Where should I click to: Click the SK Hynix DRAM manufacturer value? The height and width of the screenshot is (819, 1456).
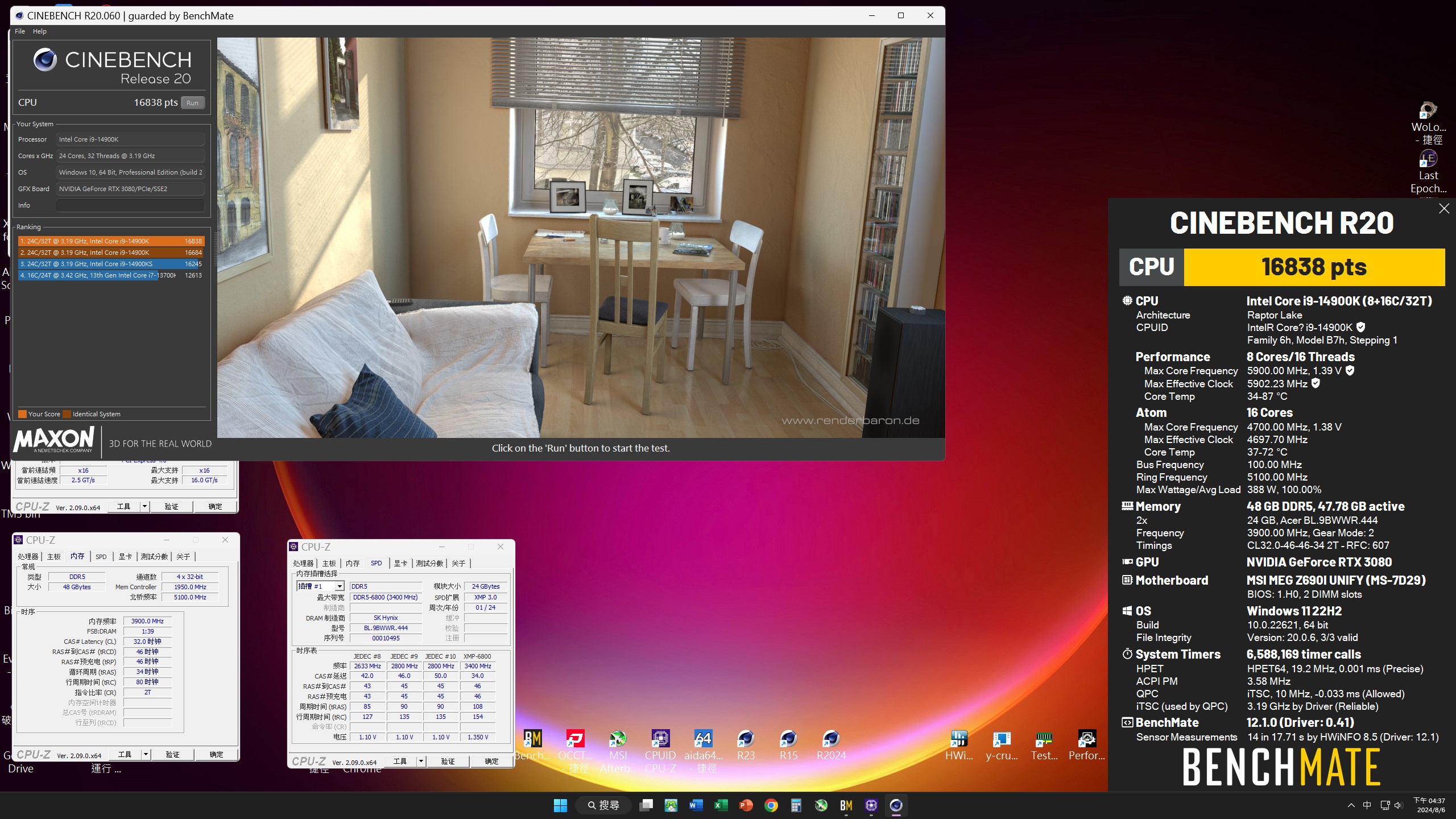point(386,618)
